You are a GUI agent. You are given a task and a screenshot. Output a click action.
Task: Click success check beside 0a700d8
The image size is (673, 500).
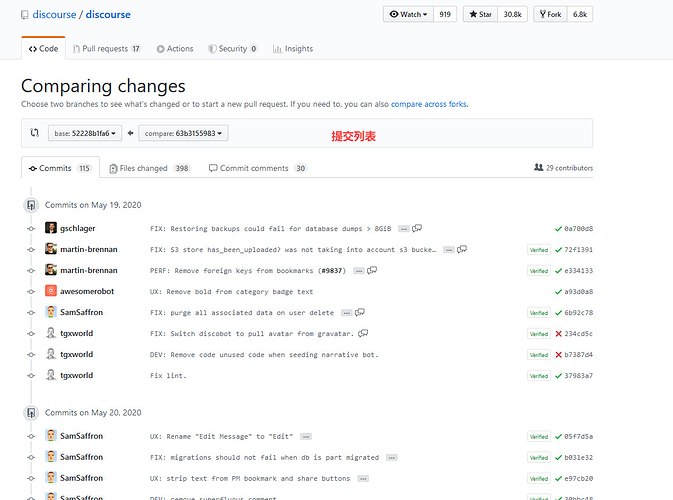(x=558, y=229)
